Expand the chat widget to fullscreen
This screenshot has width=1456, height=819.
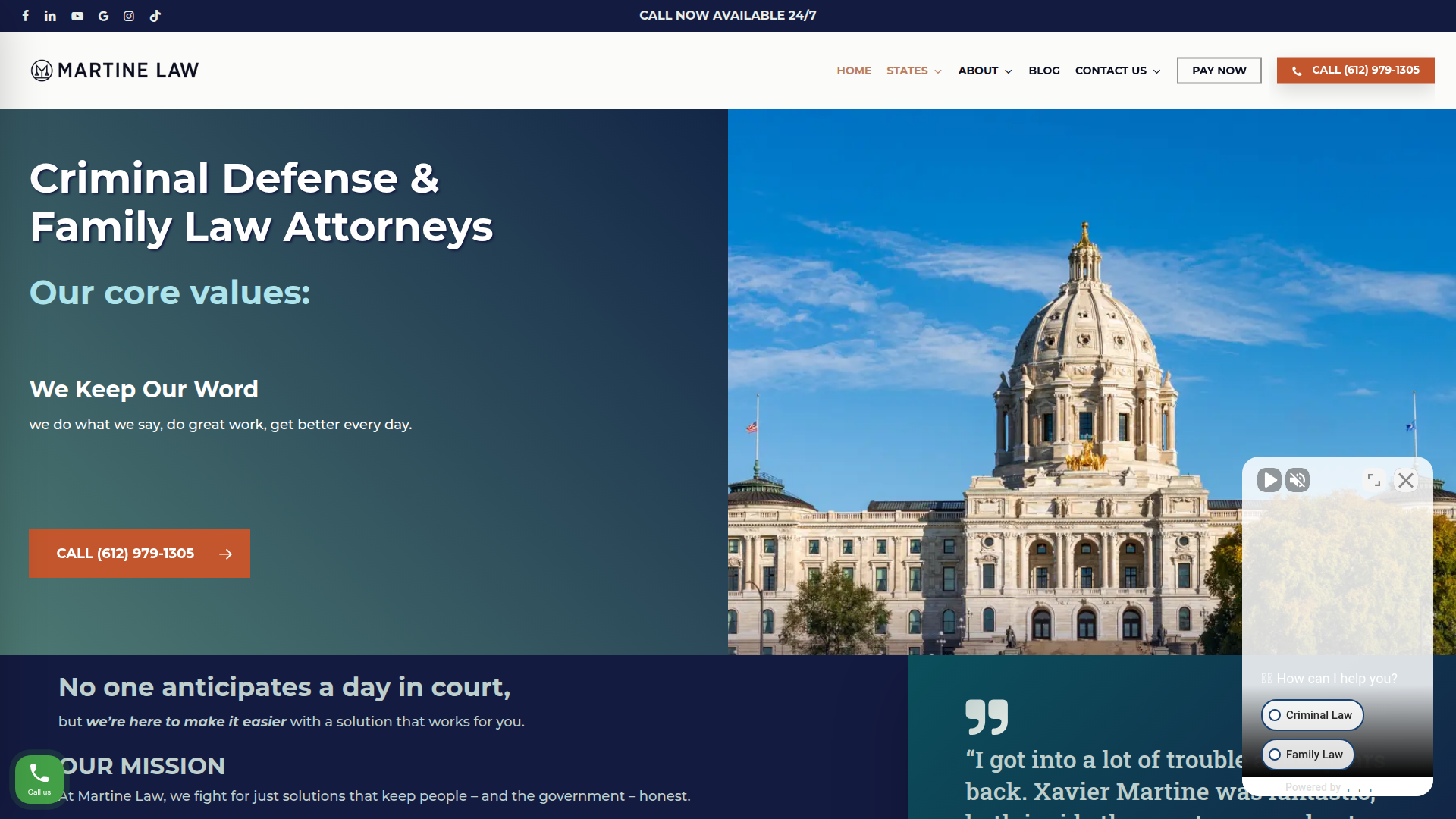(x=1373, y=480)
